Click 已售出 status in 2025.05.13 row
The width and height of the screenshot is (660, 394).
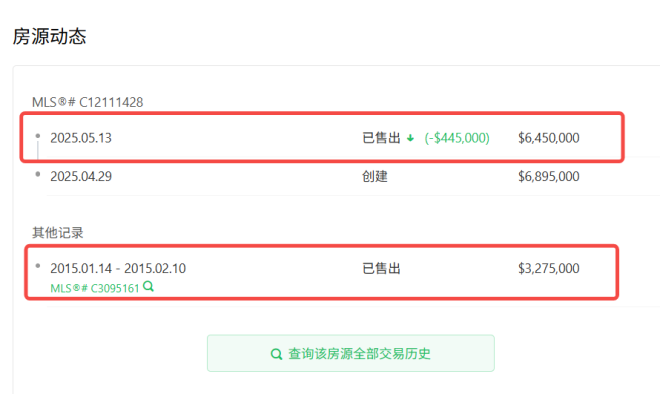coord(381,138)
